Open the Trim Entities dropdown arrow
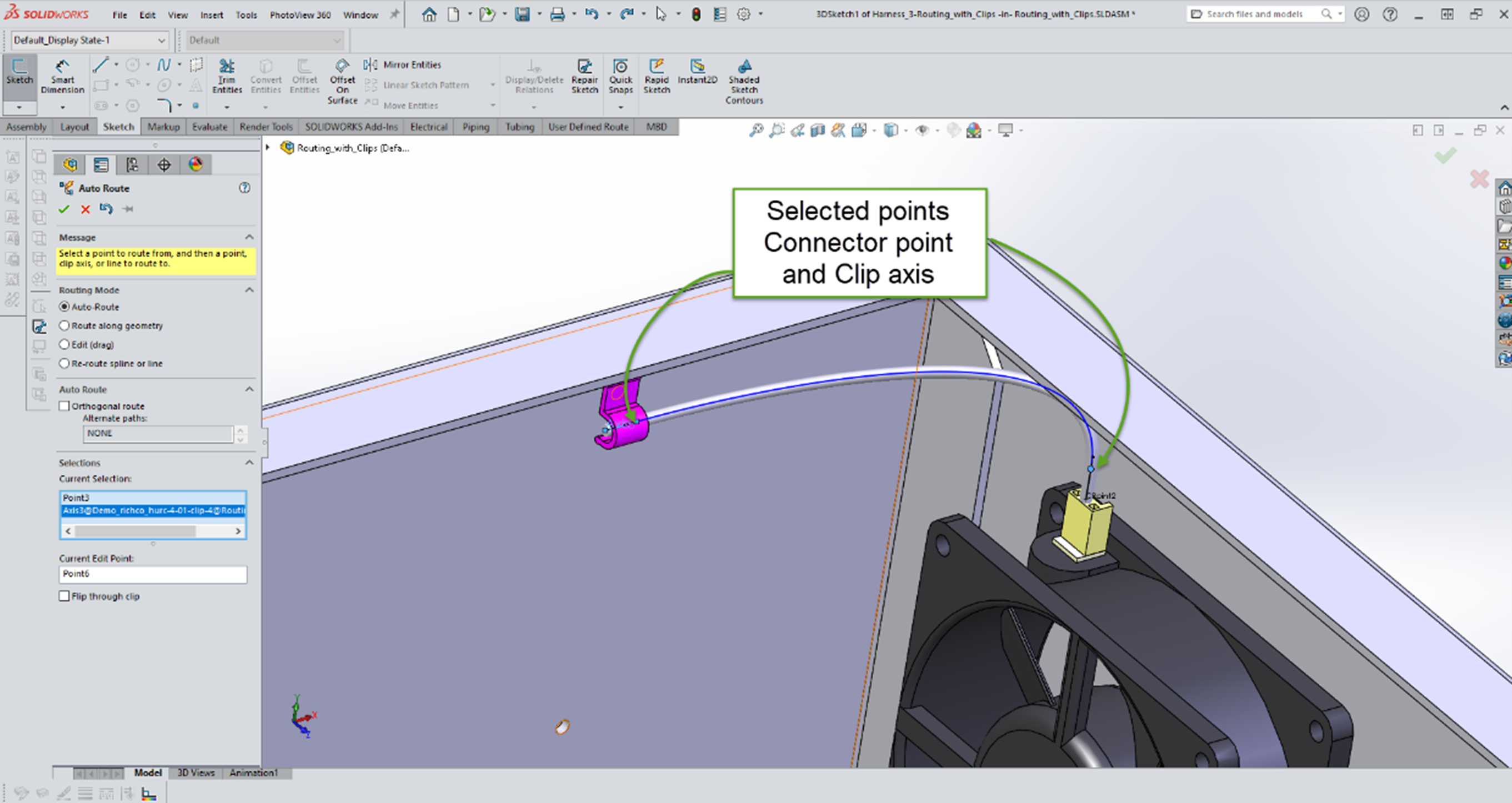 [227, 107]
